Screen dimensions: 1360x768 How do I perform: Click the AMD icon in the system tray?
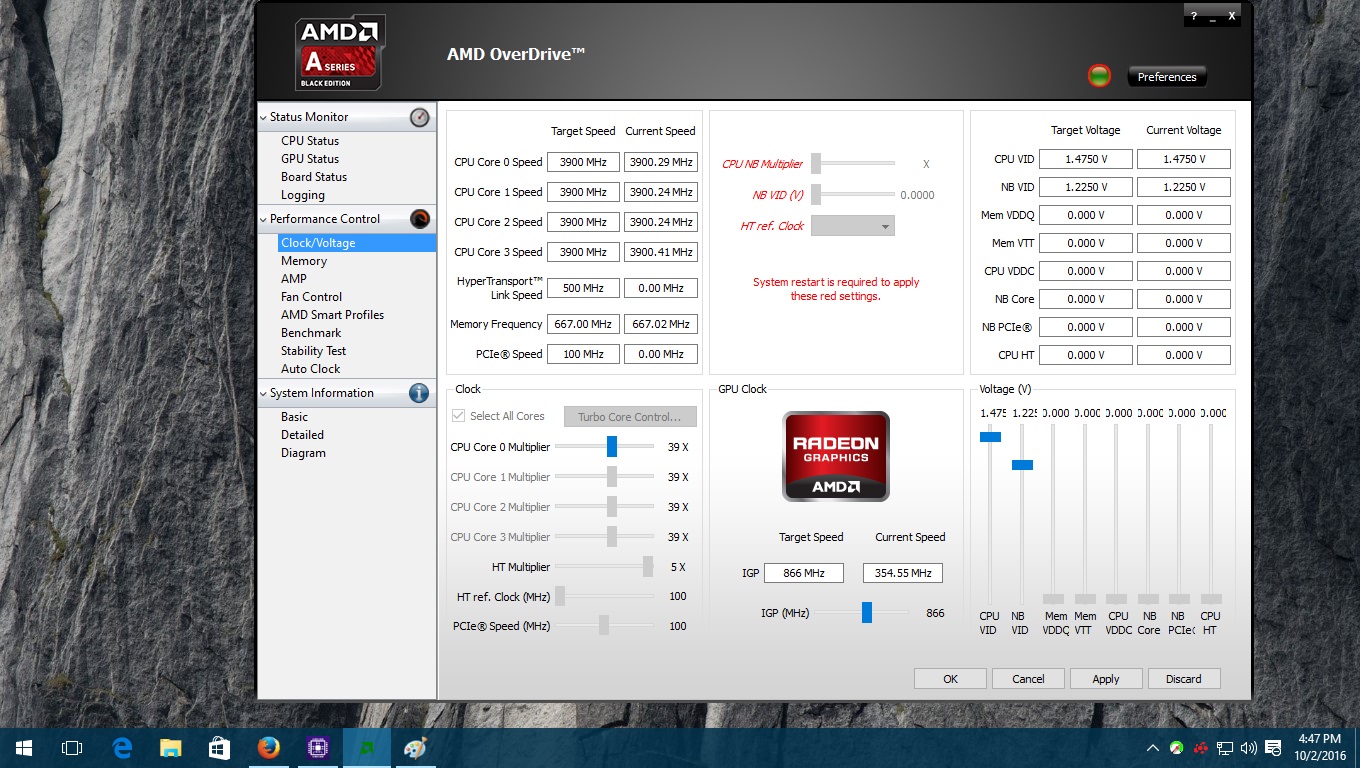pos(1199,747)
